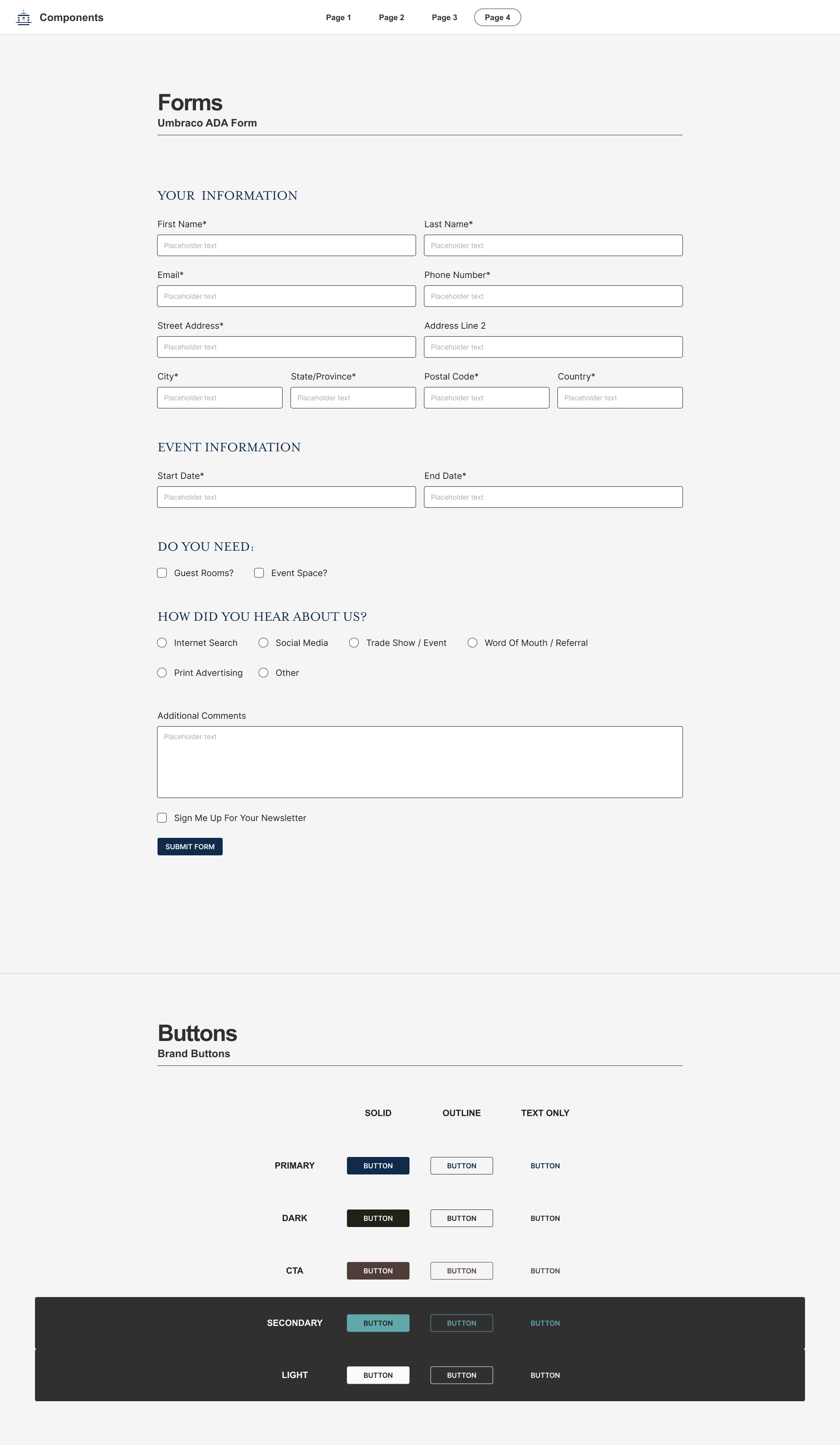Click the Components logo icon
Image resolution: width=840 pixels, height=1445 pixels.
(x=24, y=18)
